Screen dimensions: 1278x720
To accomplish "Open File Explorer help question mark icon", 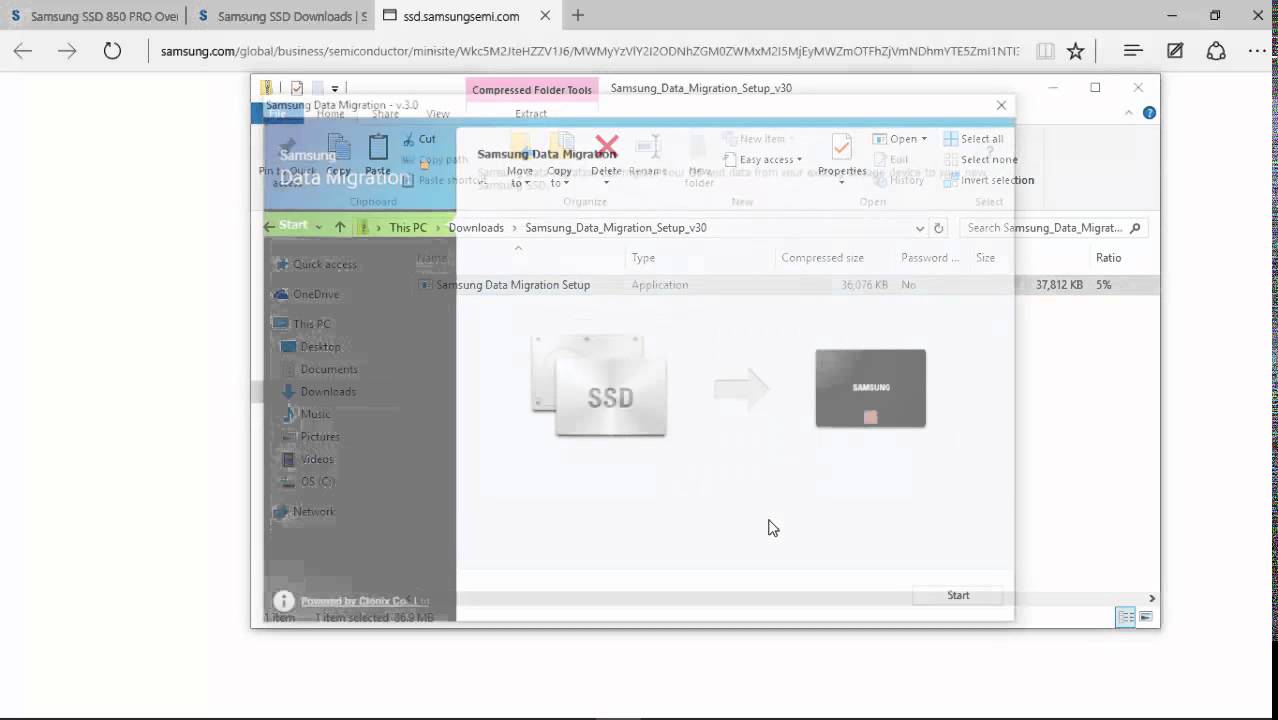I will tap(1149, 113).
